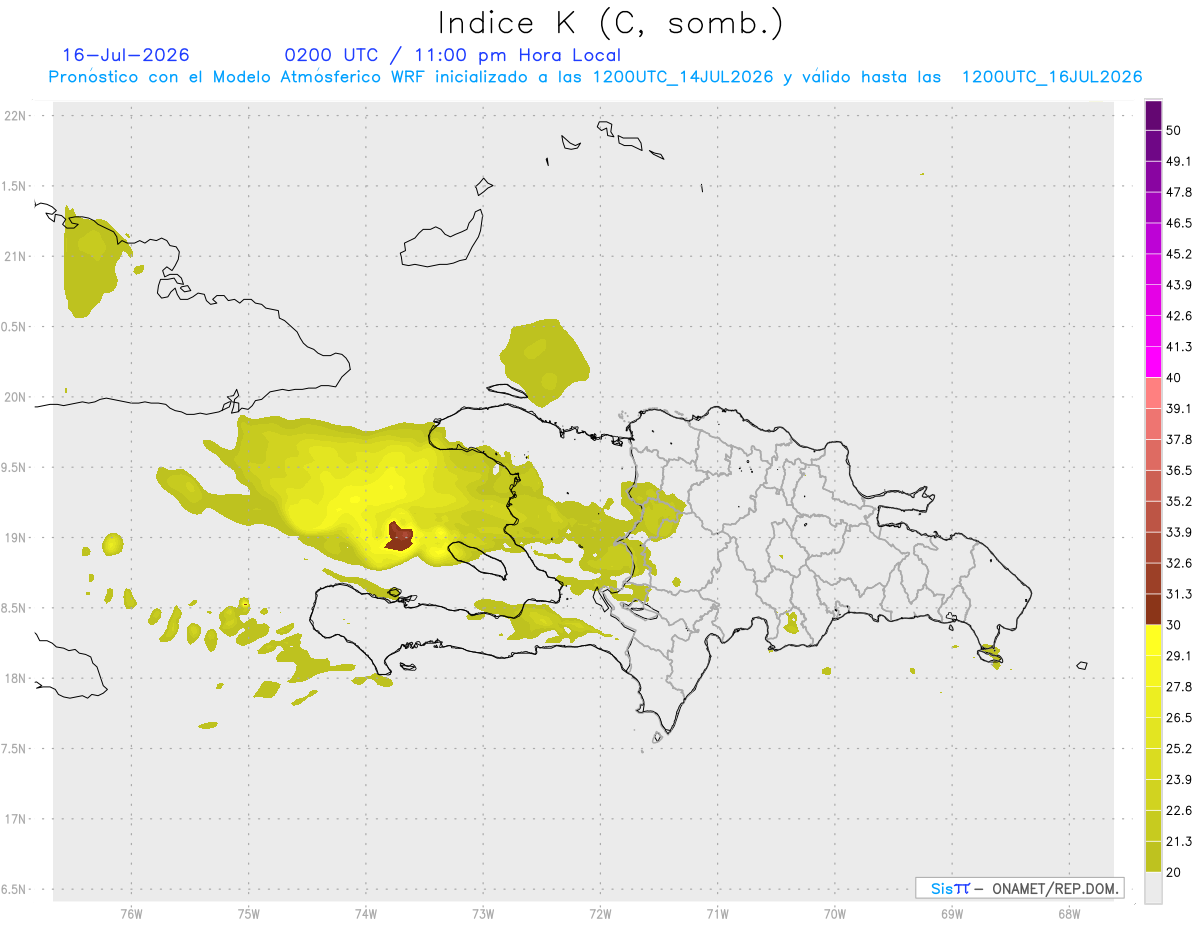Viewport: 1200px width, 927px height.
Task: Click the legend value "25.2"
Action: point(1178,748)
